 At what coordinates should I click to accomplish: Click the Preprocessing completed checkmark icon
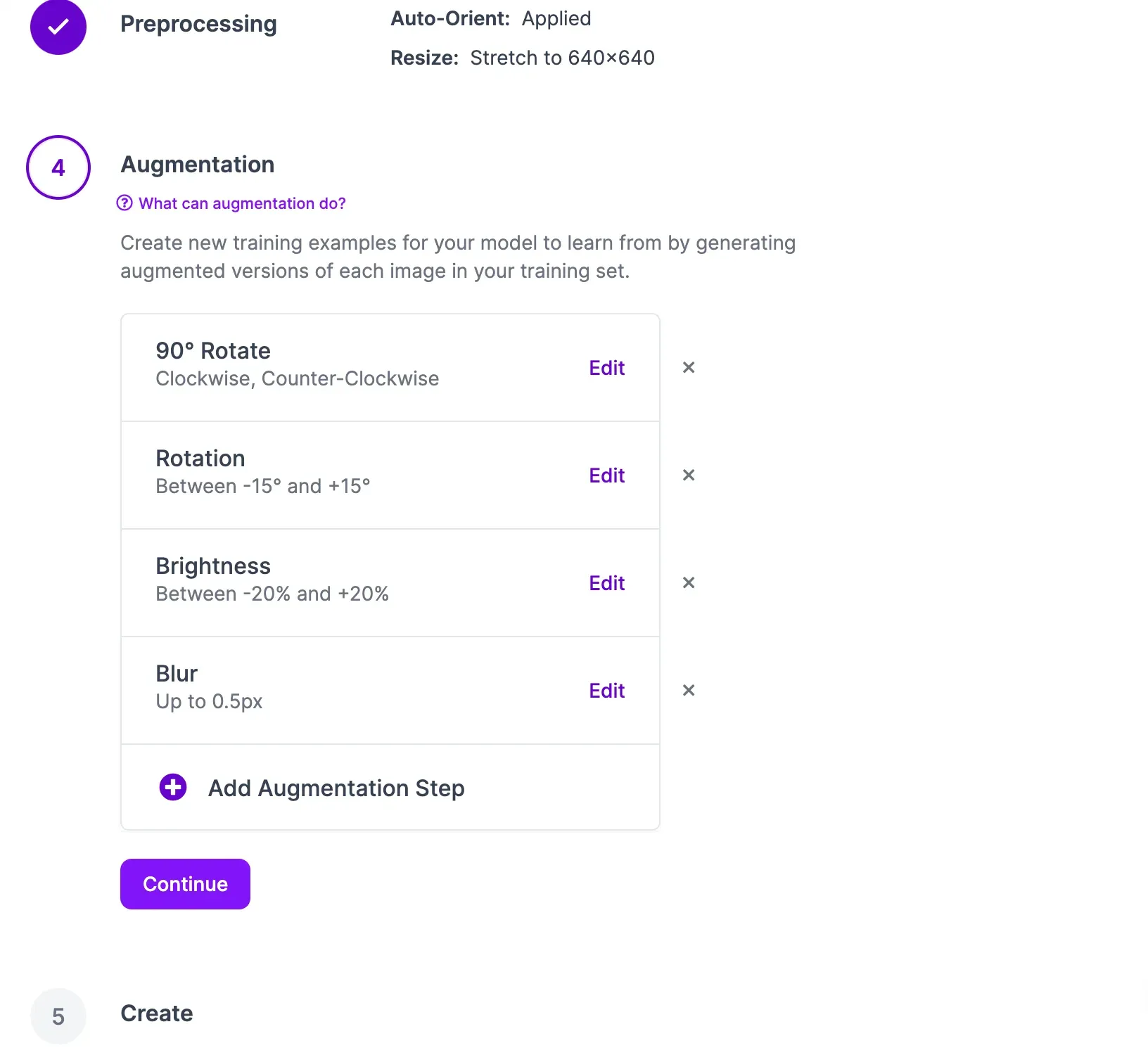pos(58,27)
